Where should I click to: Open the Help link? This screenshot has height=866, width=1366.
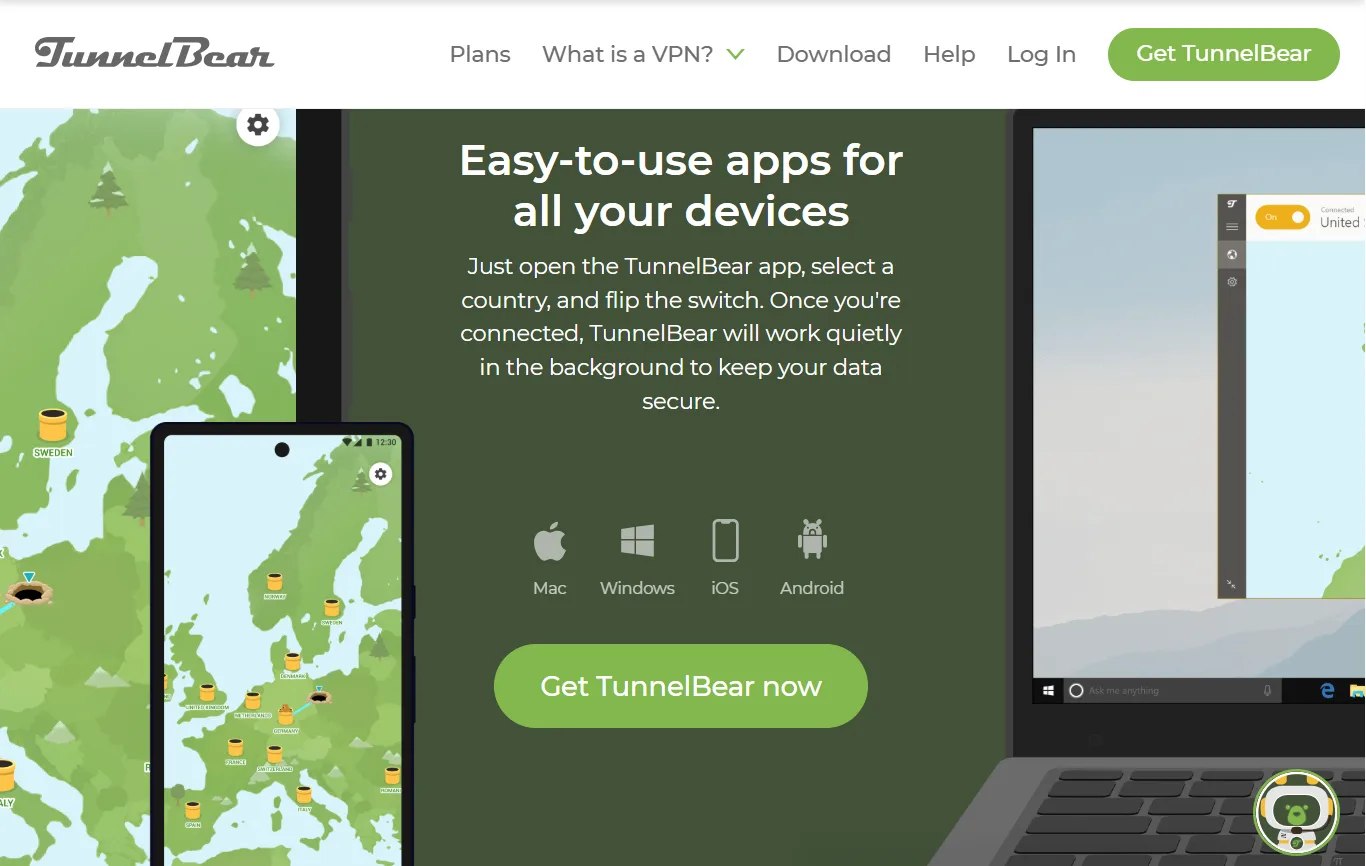(x=949, y=54)
